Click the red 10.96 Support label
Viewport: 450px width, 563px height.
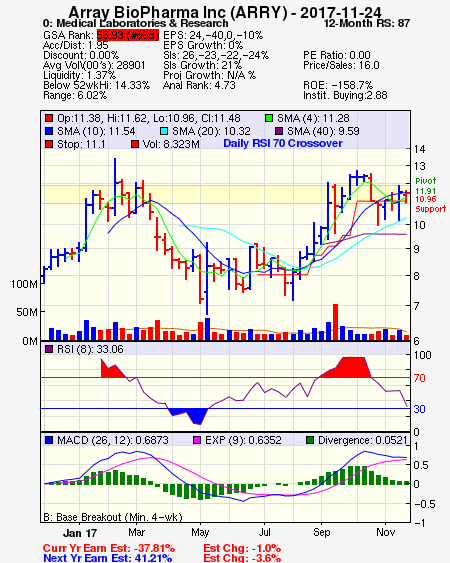[x=431, y=204]
